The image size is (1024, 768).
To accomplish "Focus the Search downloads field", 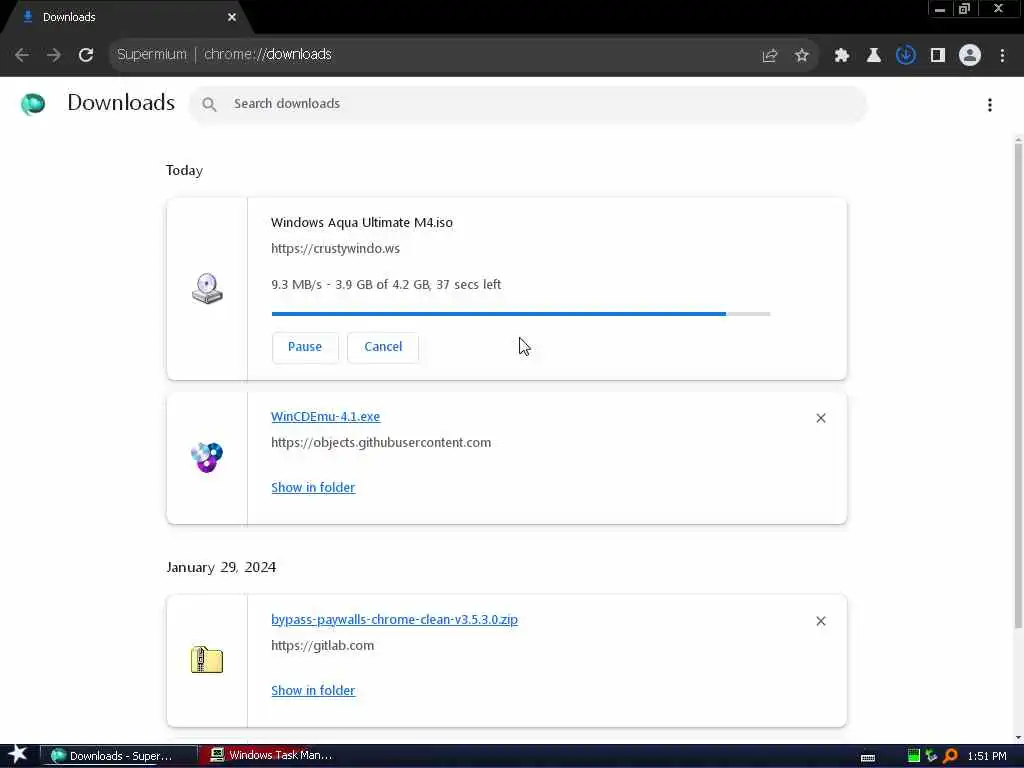I will [x=528, y=104].
